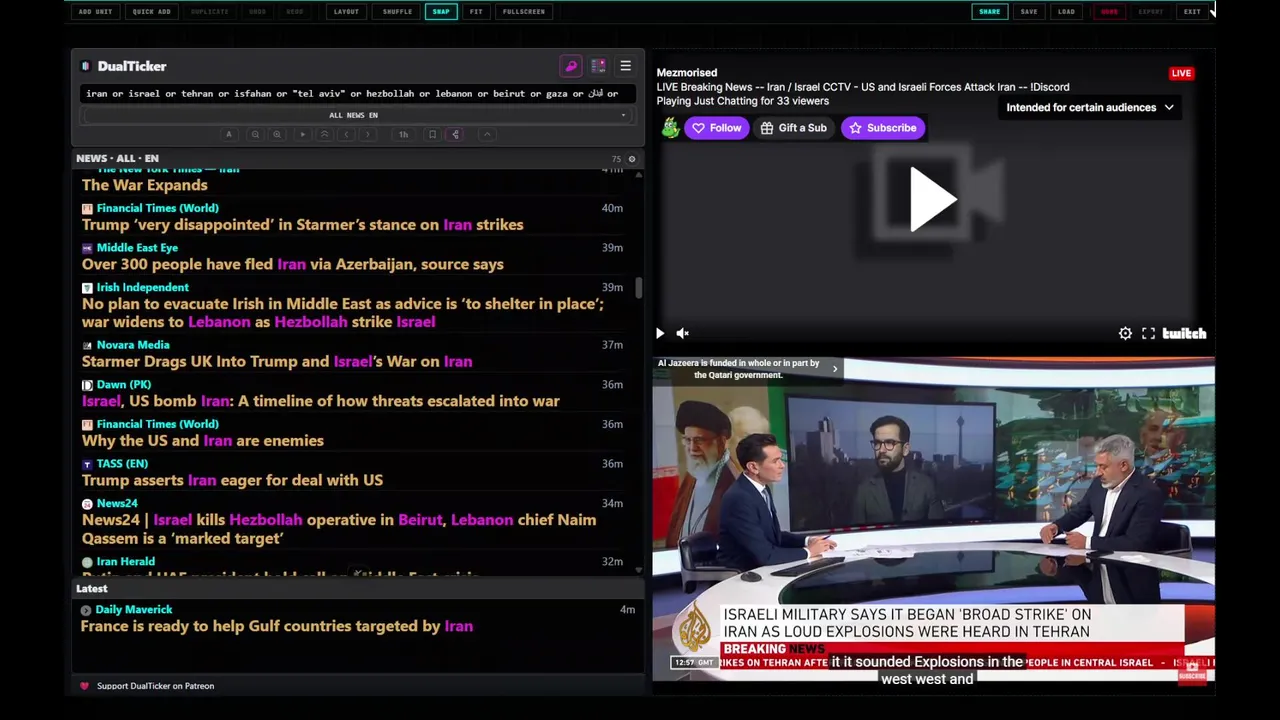Open 'Why the US and Iran are enemies'
This screenshot has width=1280, height=720.
click(x=202, y=441)
